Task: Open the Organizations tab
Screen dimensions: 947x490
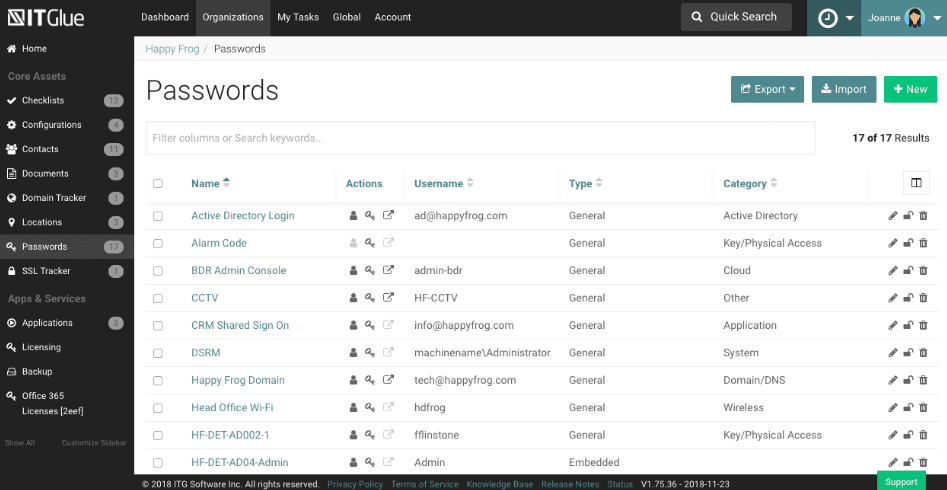Action: [x=233, y=18]
